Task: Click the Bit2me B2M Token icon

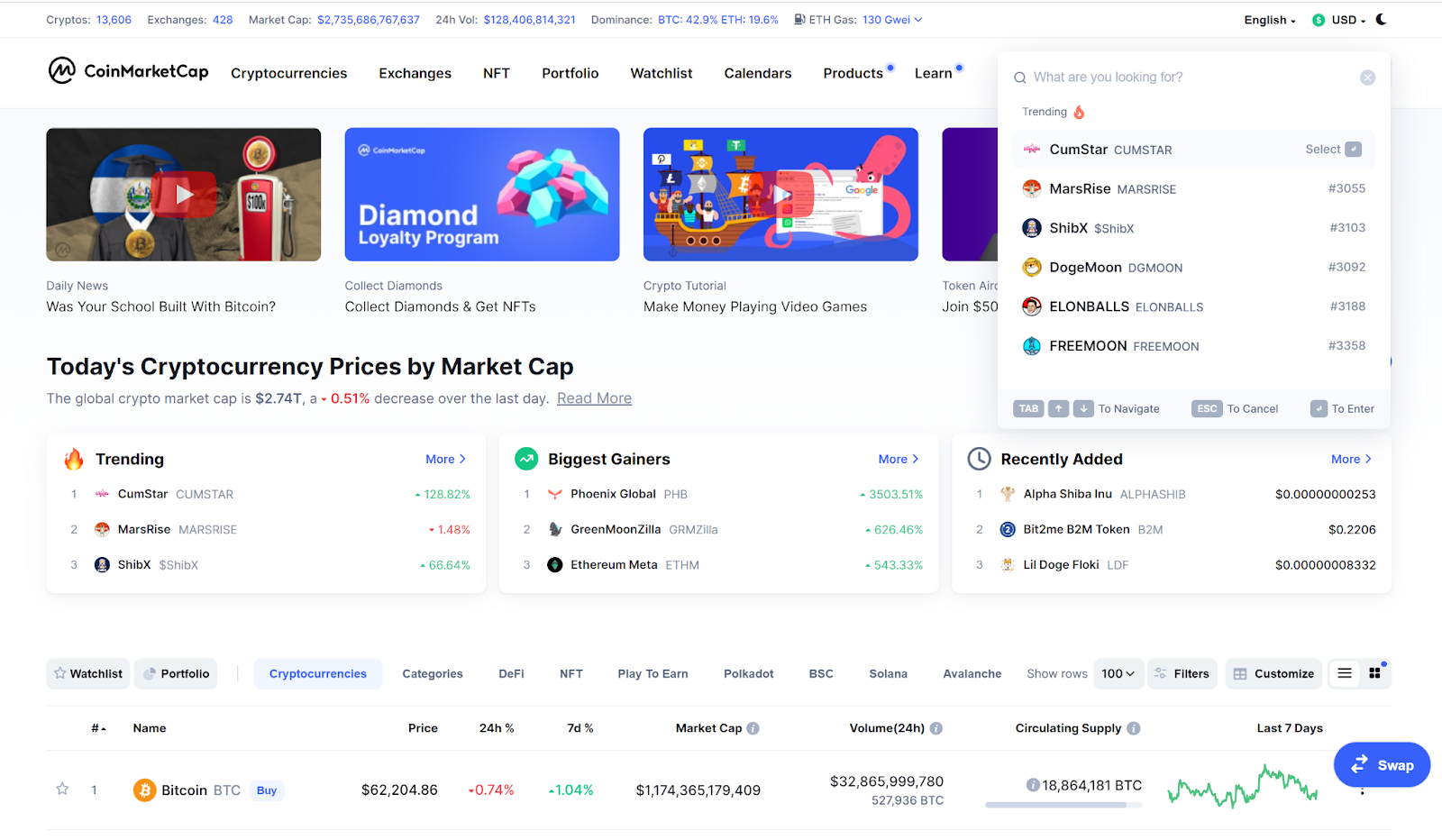Action: [1008, 530]
